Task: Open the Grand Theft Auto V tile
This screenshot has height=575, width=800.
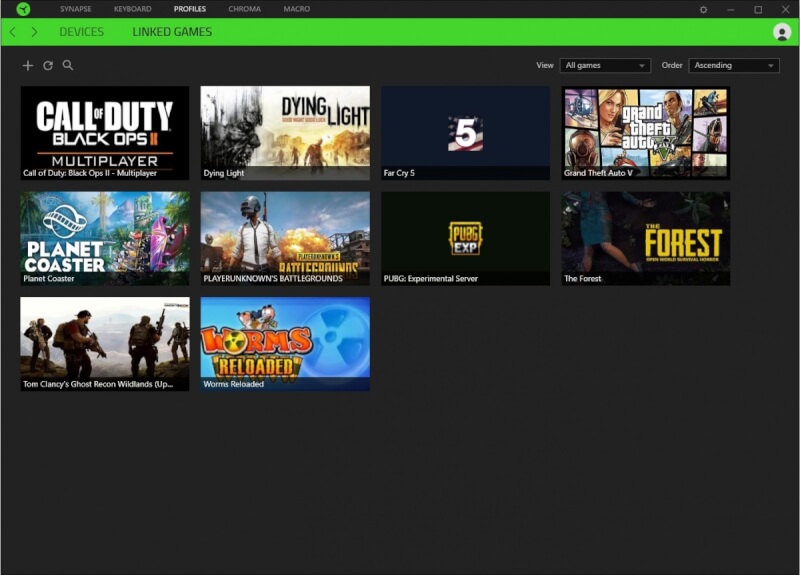Action: (x=646, y=133)
